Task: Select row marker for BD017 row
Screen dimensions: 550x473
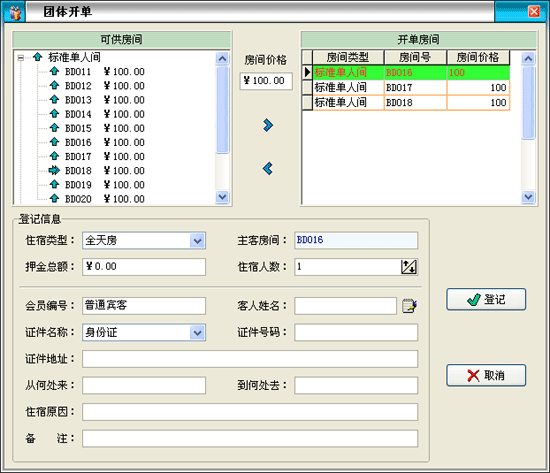Action: click(307, 87)
